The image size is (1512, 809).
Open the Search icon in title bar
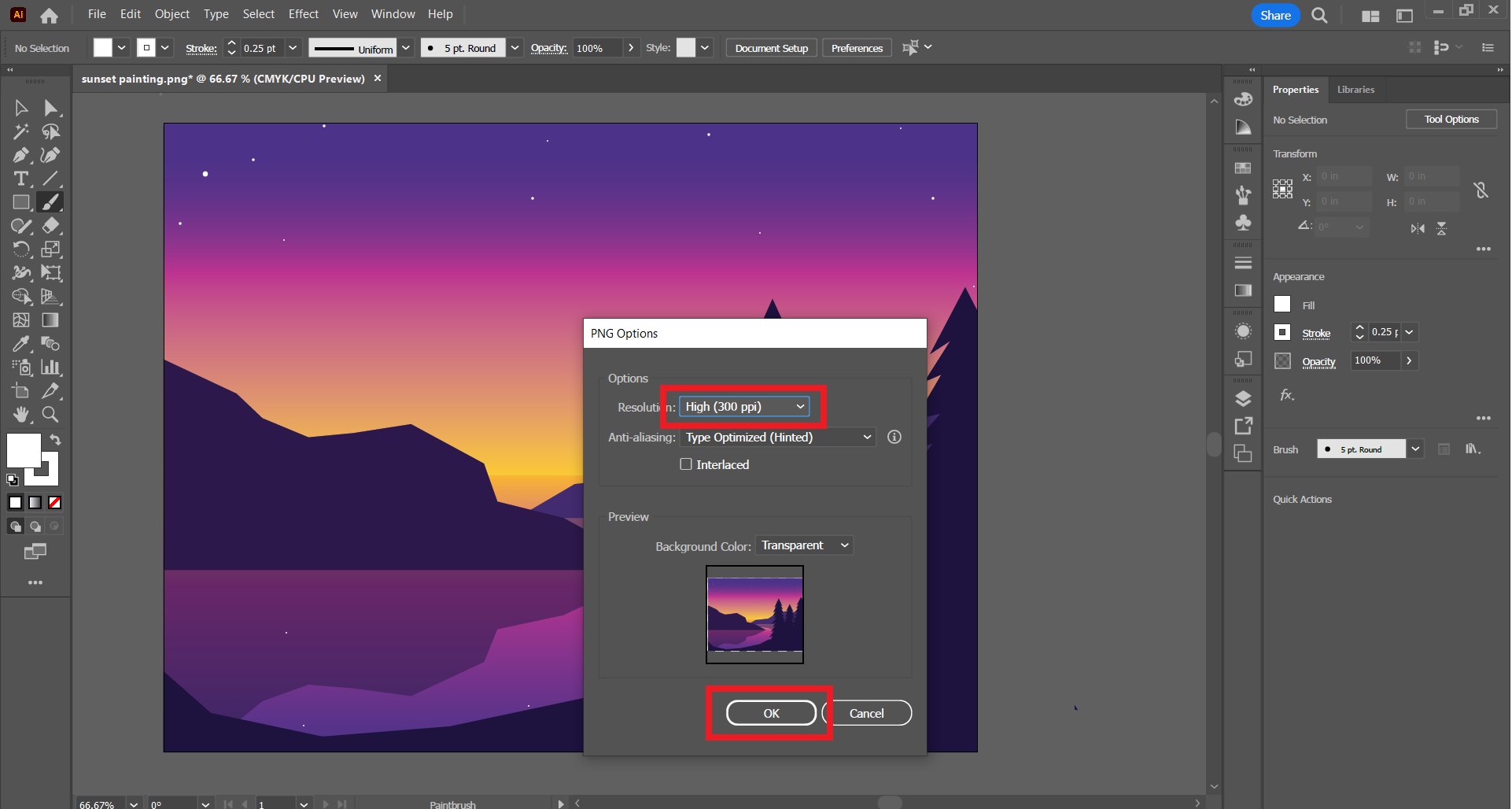point(1319,15)
